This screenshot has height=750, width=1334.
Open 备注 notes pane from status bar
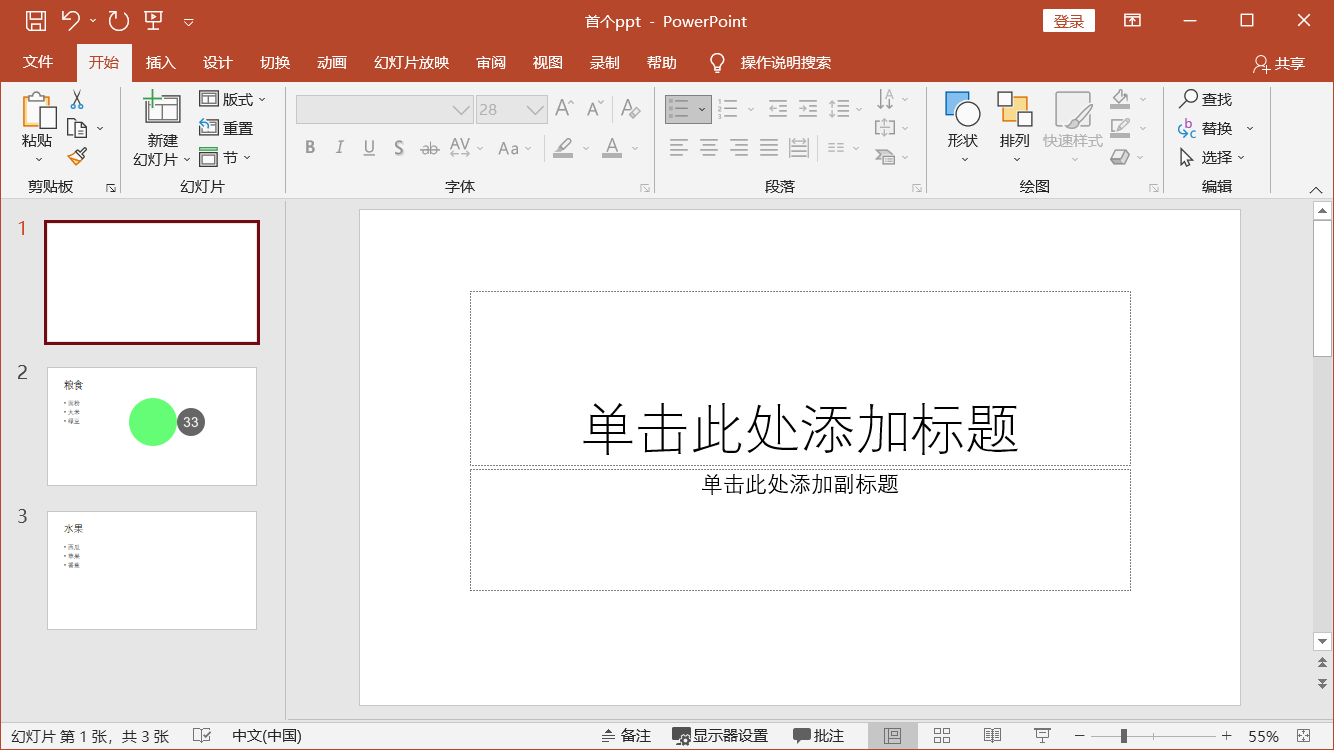point(627,736)
